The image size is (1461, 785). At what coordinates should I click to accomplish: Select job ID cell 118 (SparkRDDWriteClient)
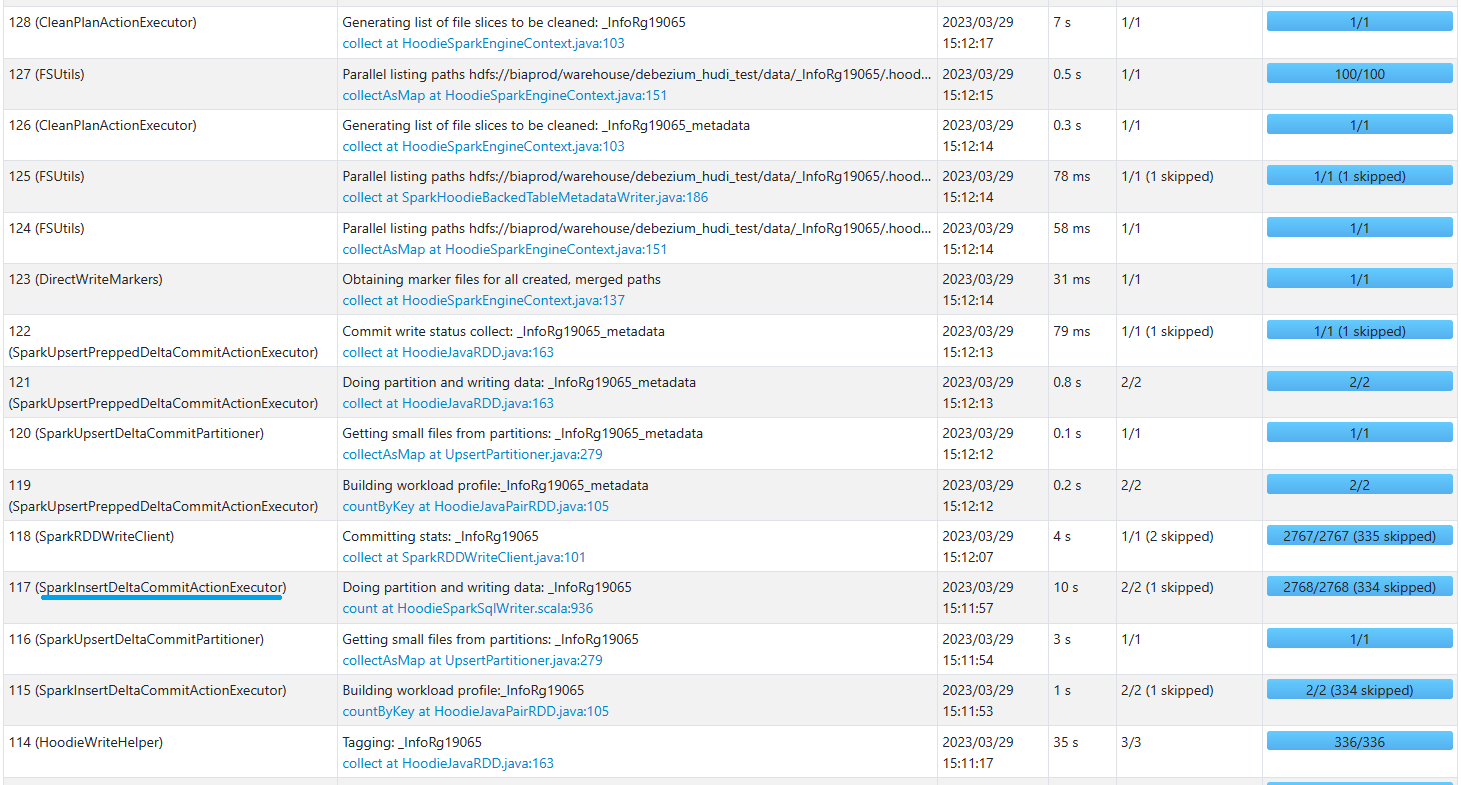pos(170,546)
